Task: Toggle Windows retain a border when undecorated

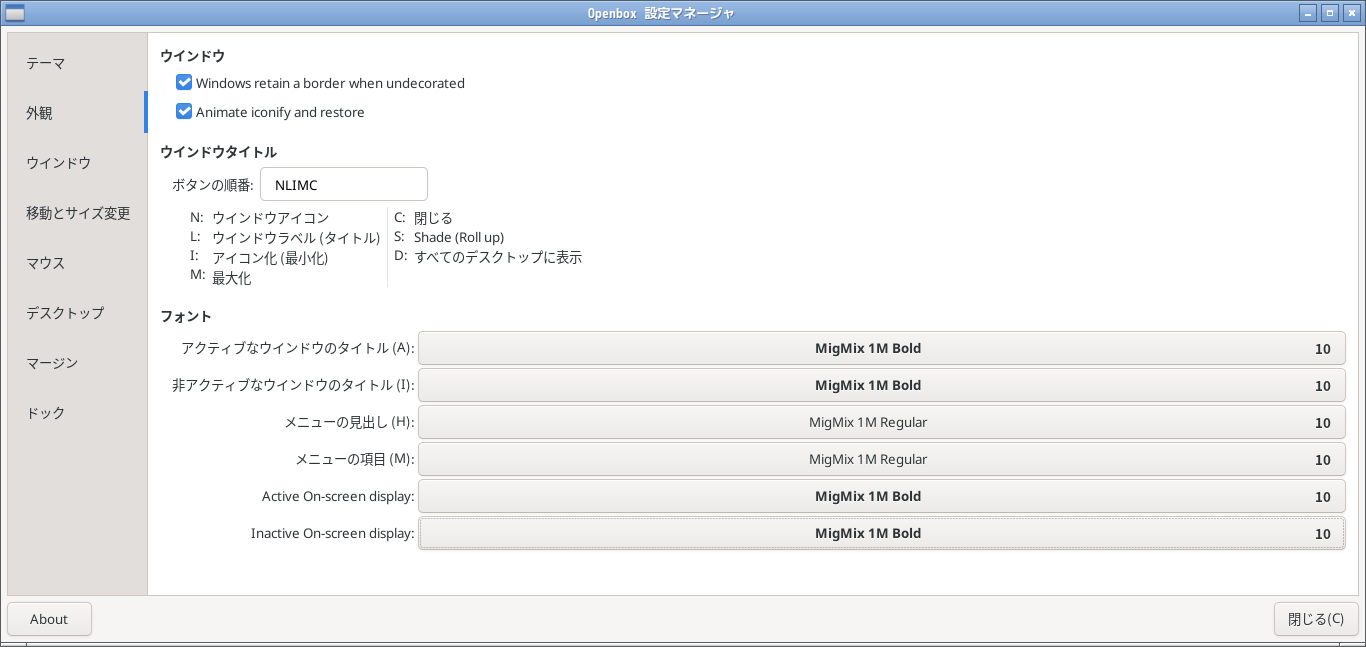Action: click(320, 83)
